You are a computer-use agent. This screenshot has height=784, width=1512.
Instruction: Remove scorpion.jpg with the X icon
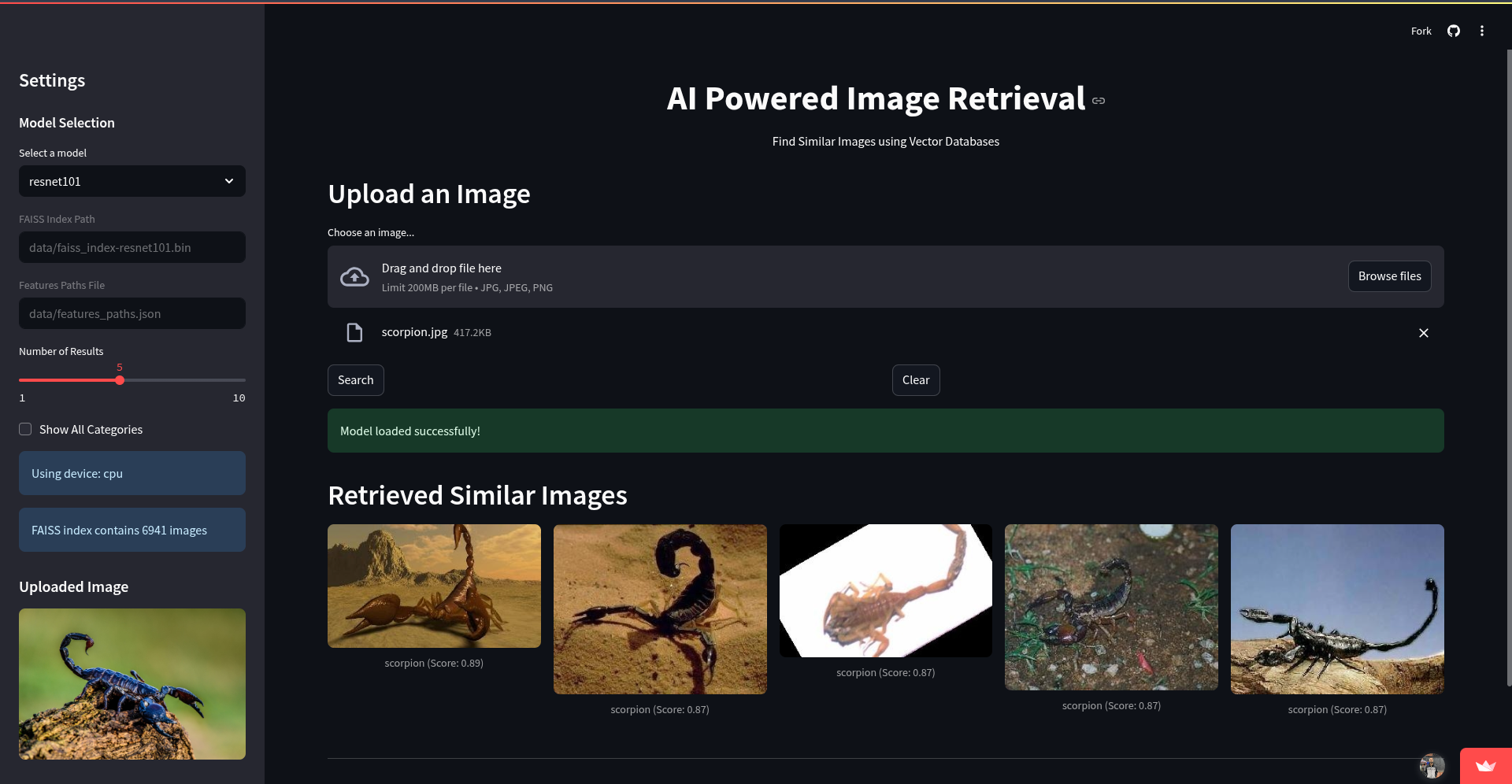[x=1423, y=333]
